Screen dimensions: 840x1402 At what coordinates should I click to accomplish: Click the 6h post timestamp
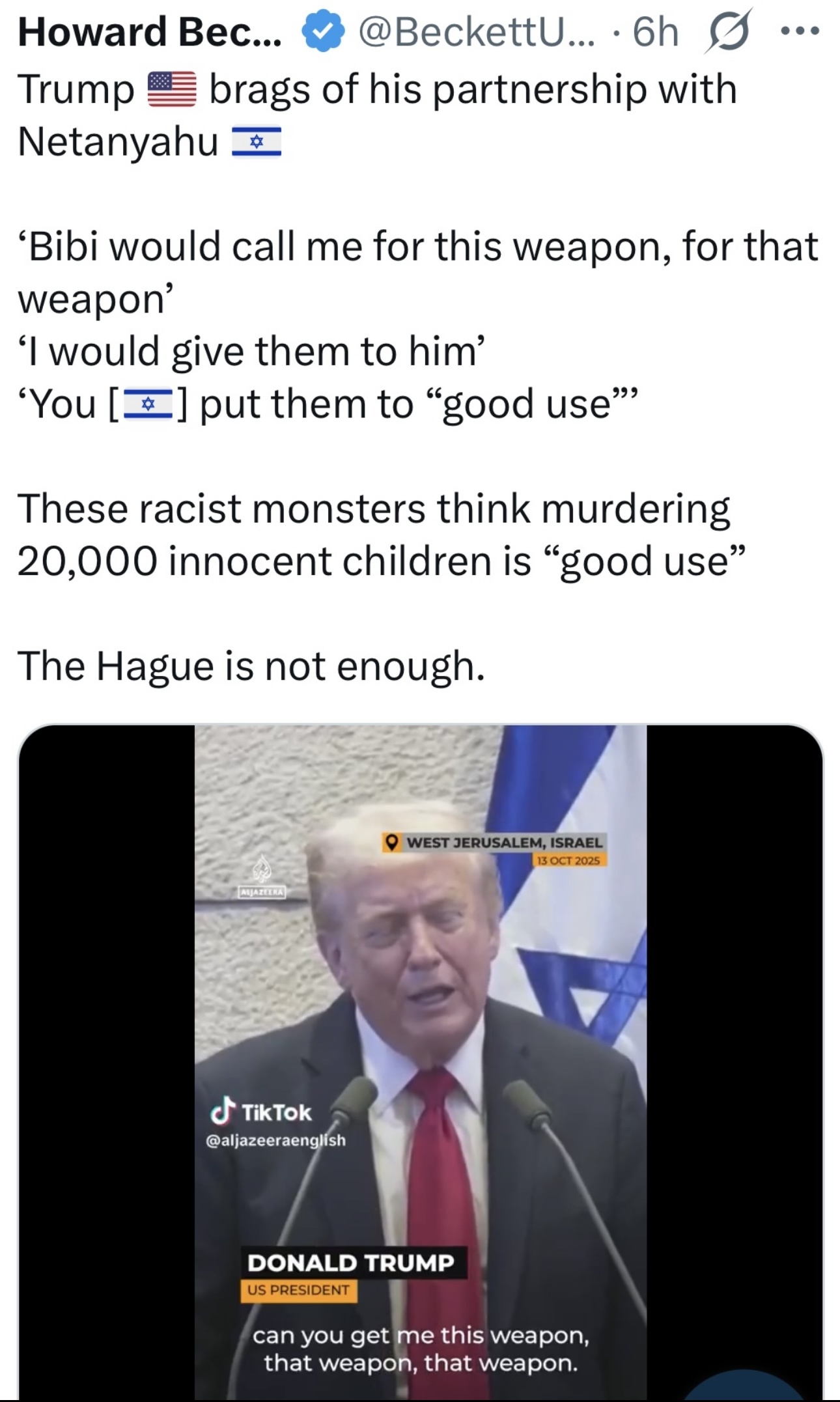point(656,31)
